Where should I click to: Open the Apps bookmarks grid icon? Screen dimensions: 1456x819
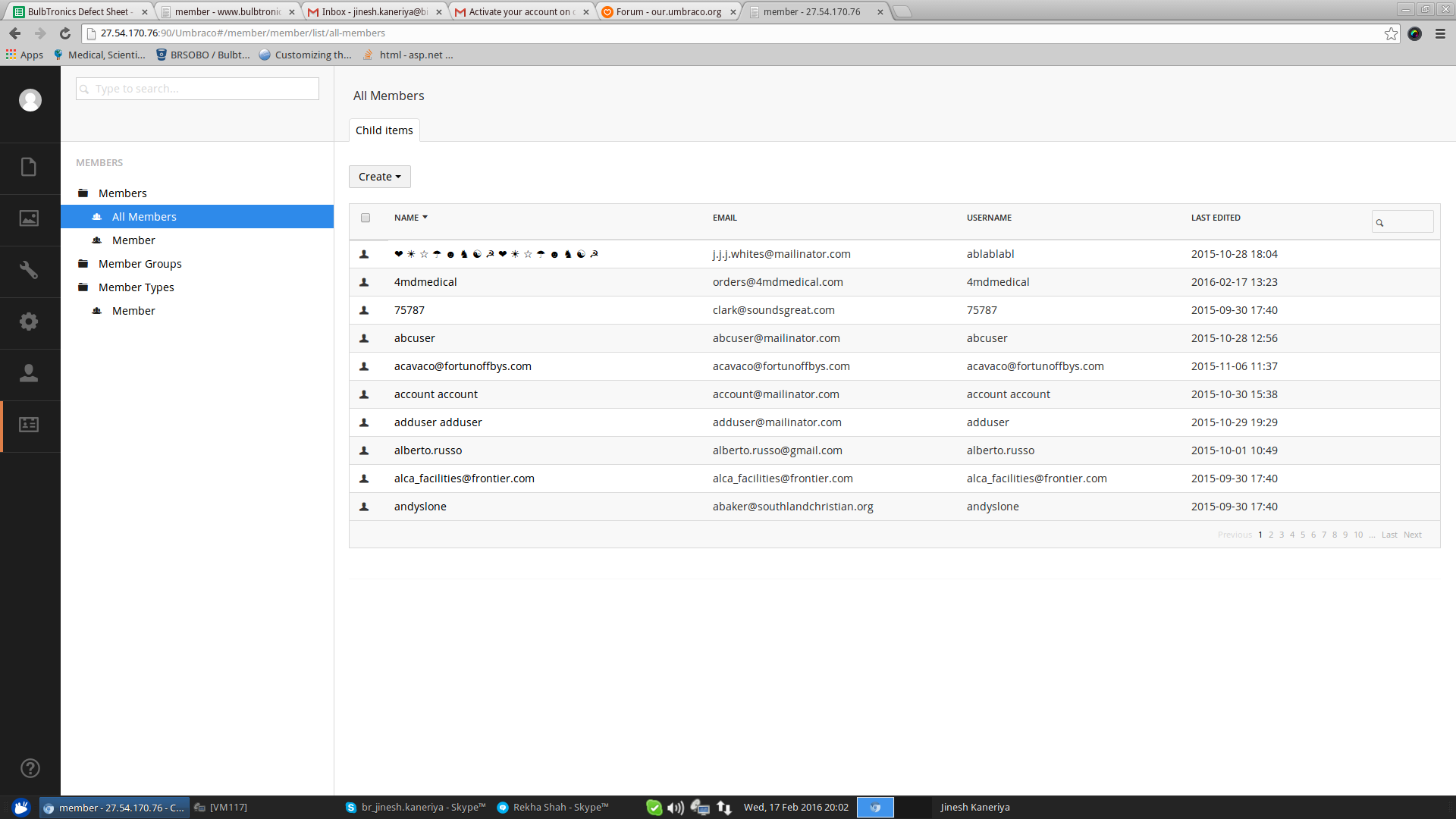point(11,55)
